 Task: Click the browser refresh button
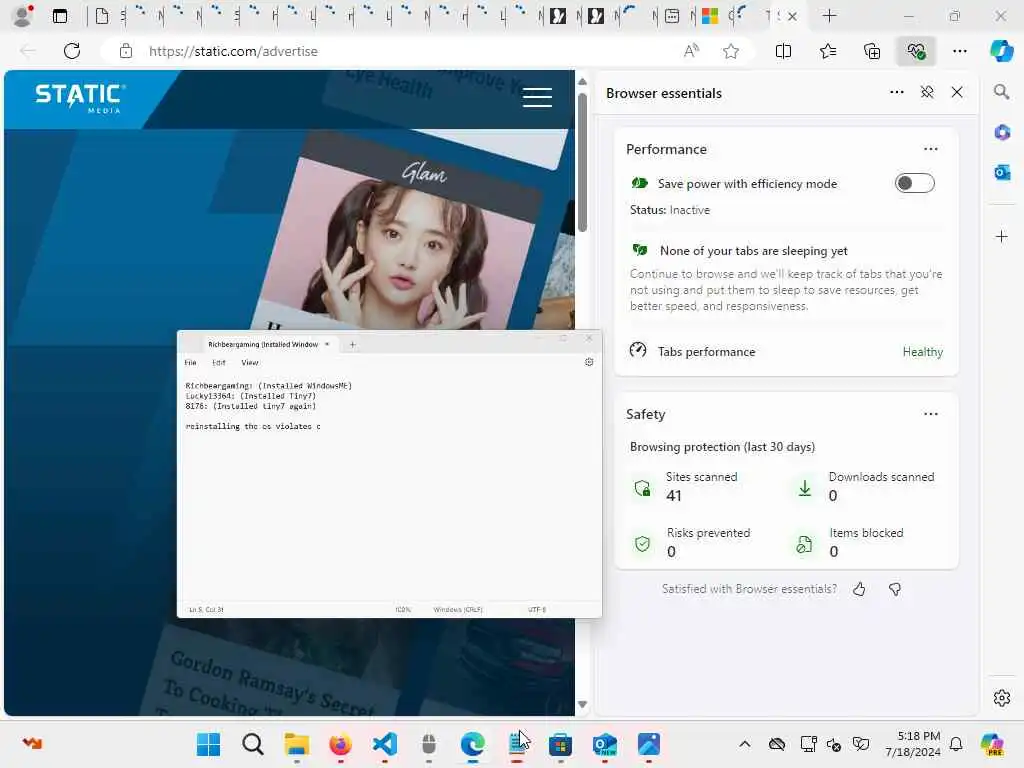(x=72, y=51)
